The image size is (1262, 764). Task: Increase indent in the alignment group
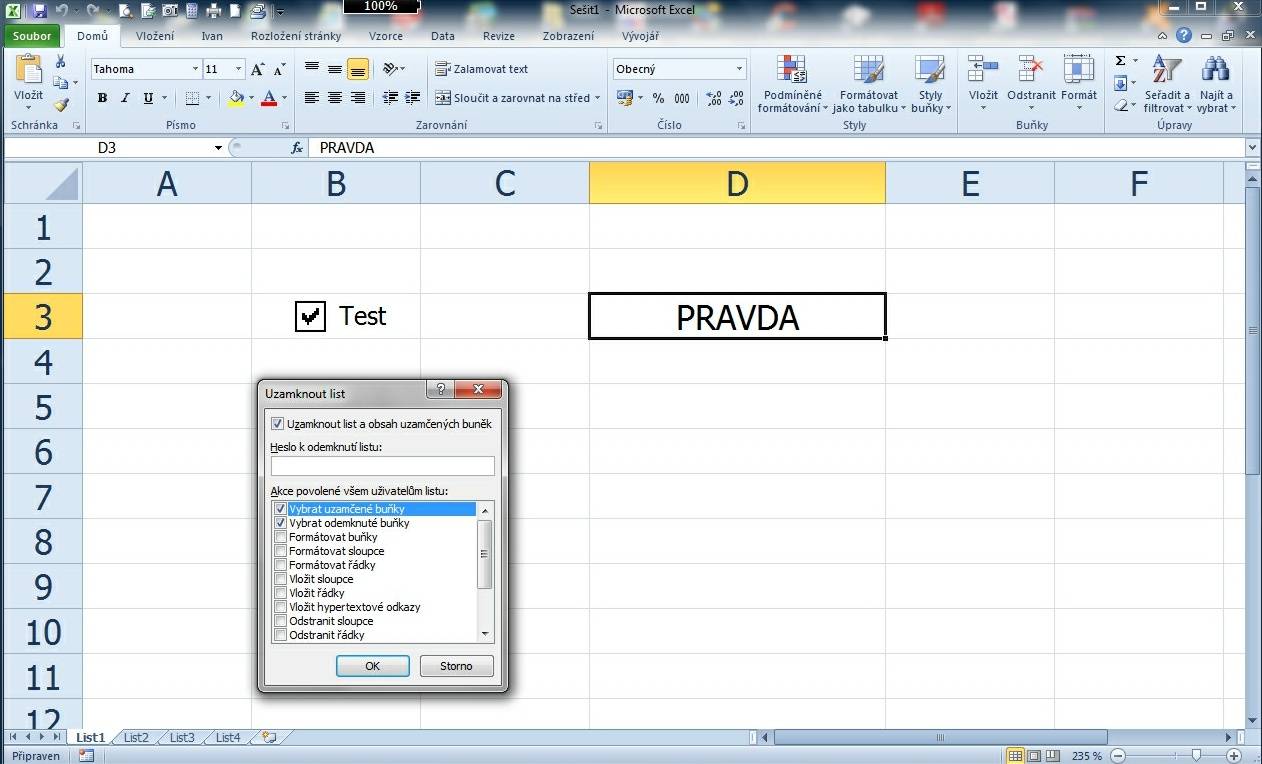pyautogui.click(x=413, y=98)
